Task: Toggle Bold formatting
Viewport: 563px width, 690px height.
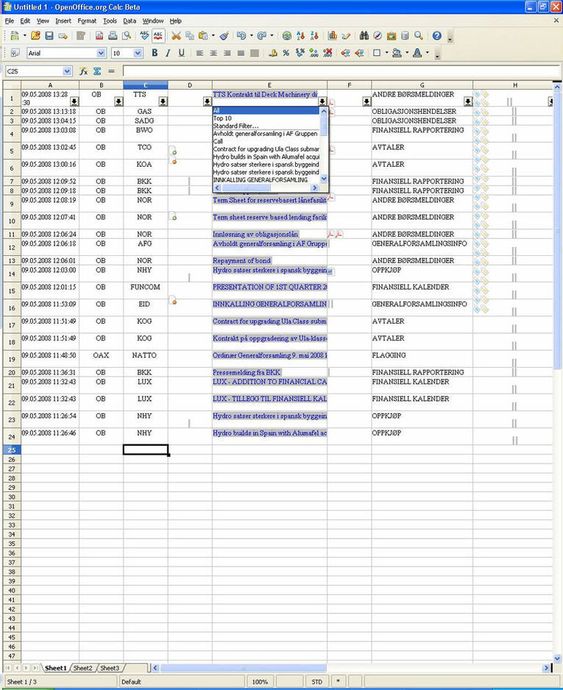Action: pos(155,53)
